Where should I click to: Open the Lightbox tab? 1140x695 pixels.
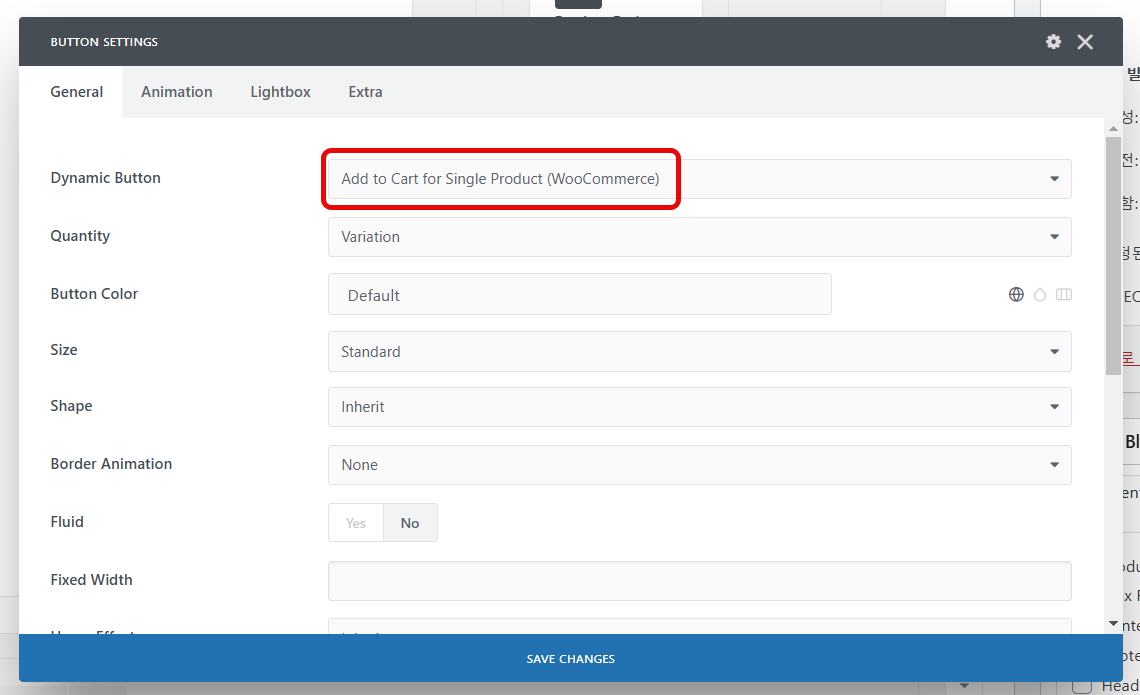coord(280,92)
